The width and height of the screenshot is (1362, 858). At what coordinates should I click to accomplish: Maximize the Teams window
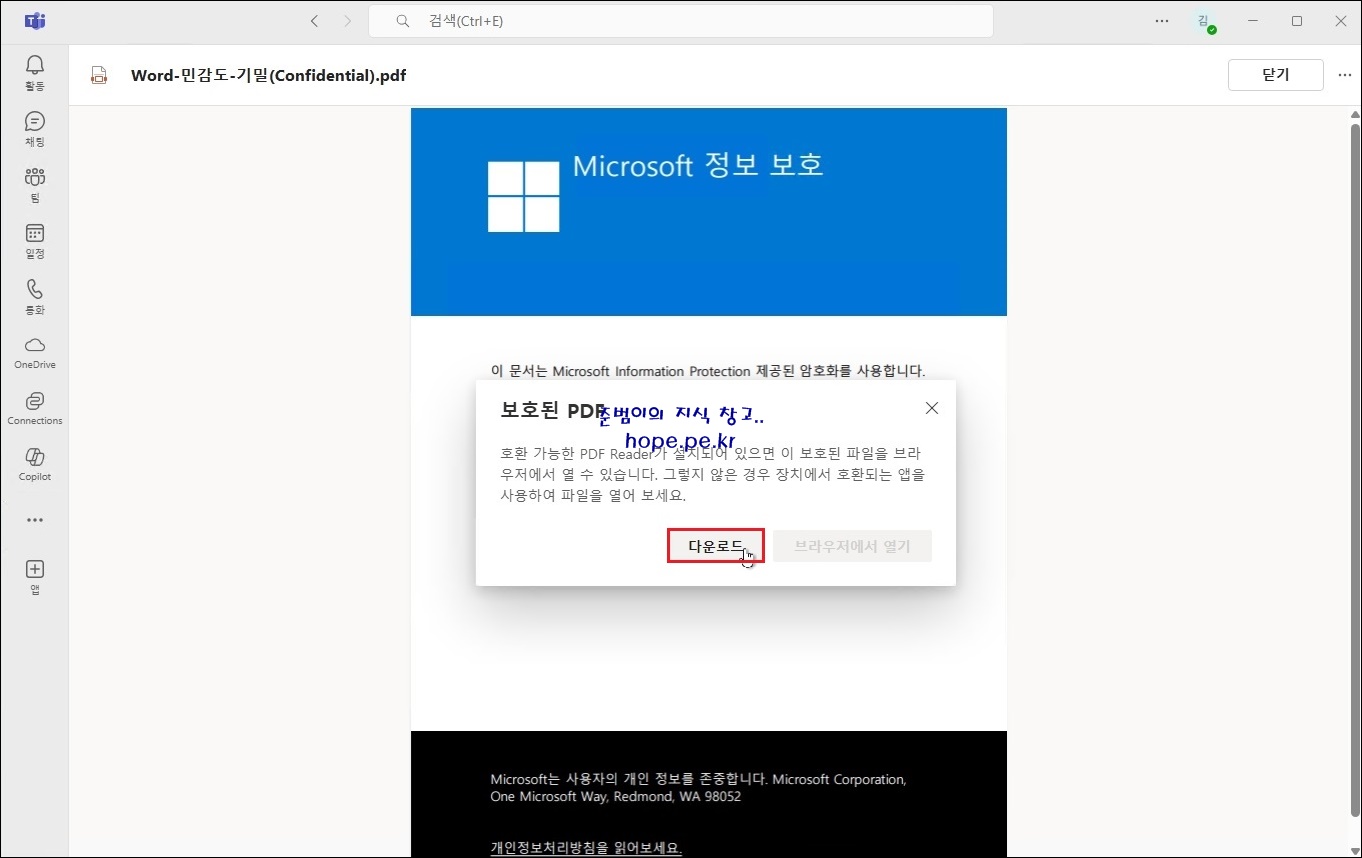[x=1297, y=21]
